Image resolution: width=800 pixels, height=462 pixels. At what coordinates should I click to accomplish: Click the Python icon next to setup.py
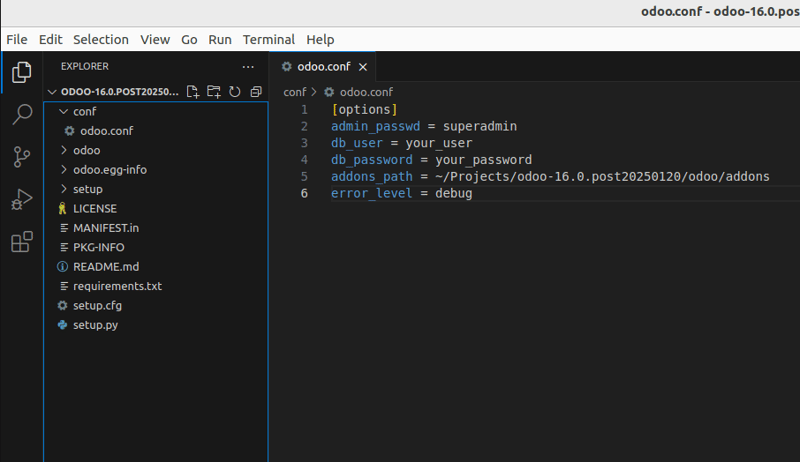(x=62, y=325)
